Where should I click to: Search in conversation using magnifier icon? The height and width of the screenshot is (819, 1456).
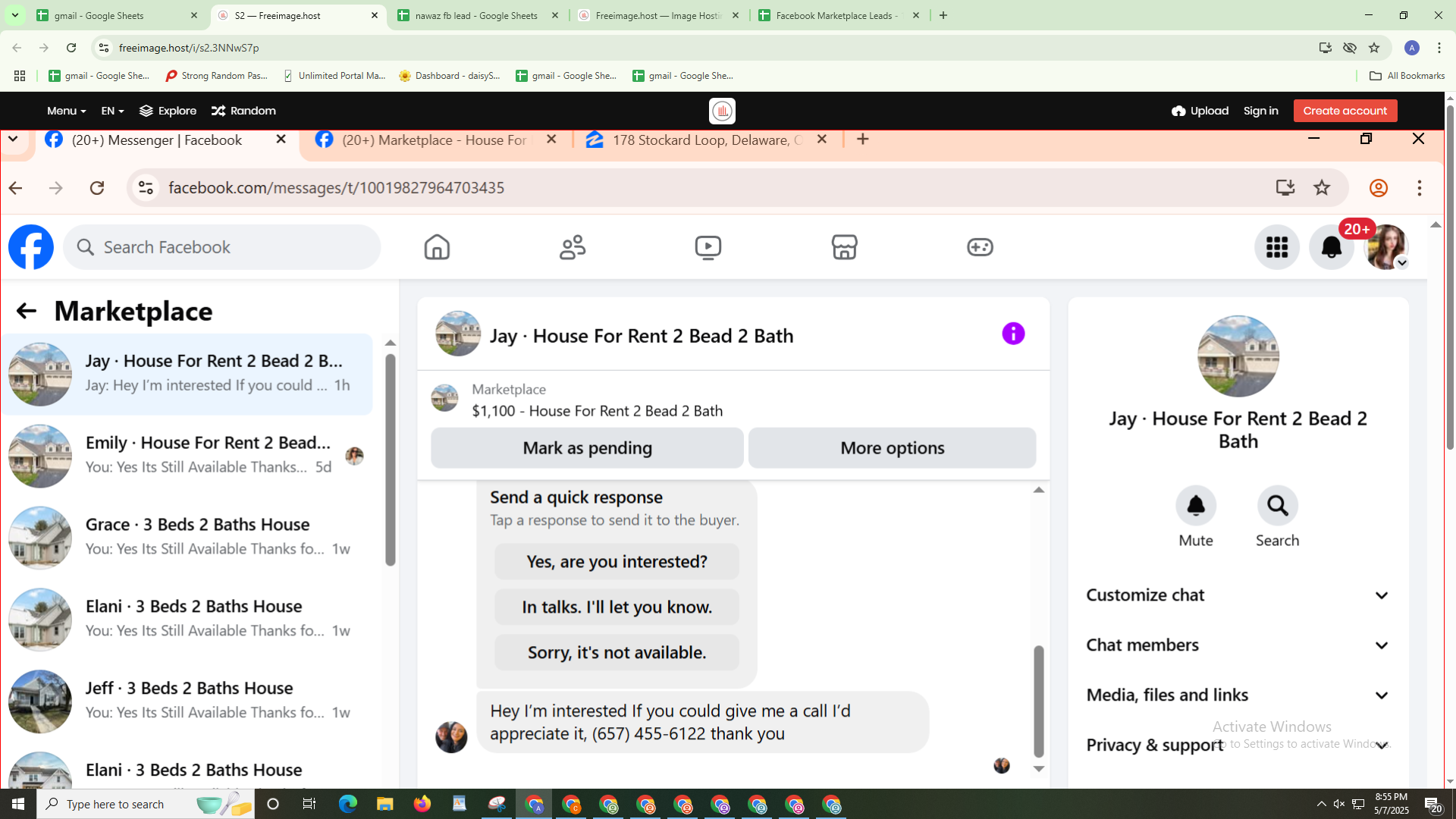(x=1277, y=506)
